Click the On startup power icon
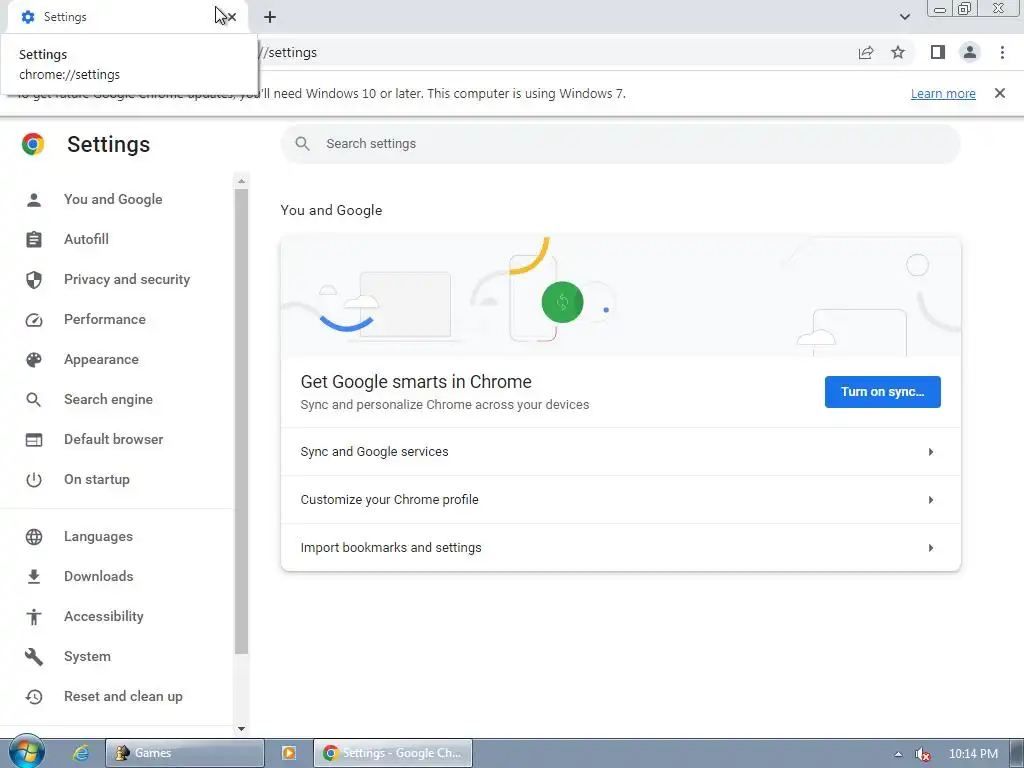This screenshot has height=768, width=1024. [x=34, y=480]
